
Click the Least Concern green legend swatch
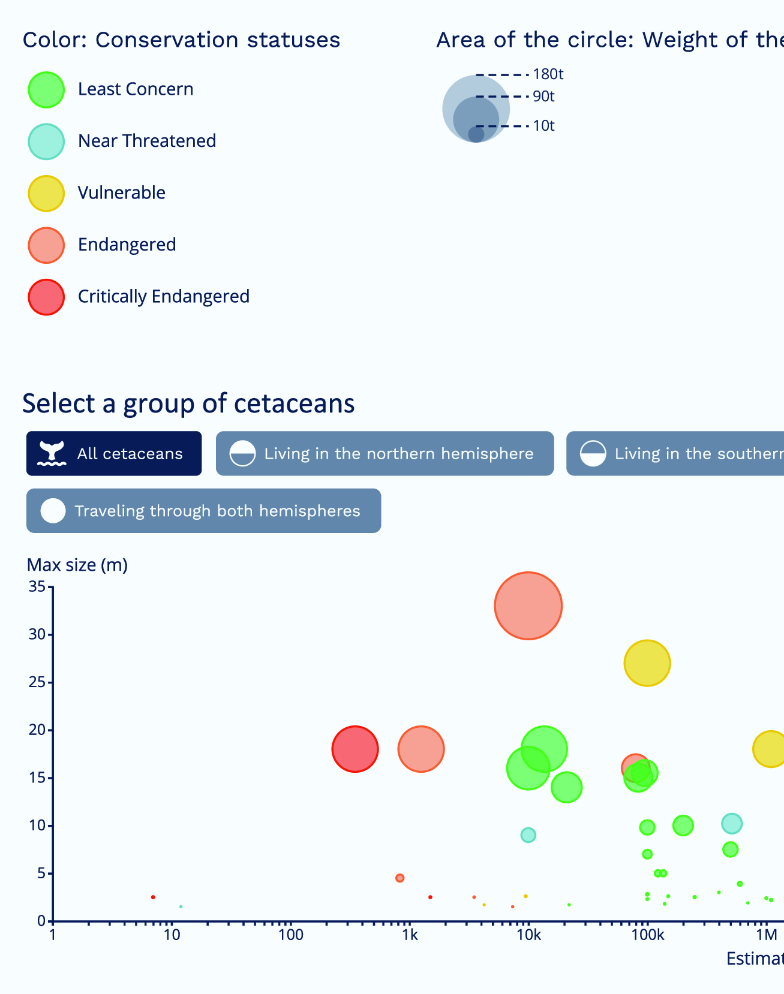(46, 89)
